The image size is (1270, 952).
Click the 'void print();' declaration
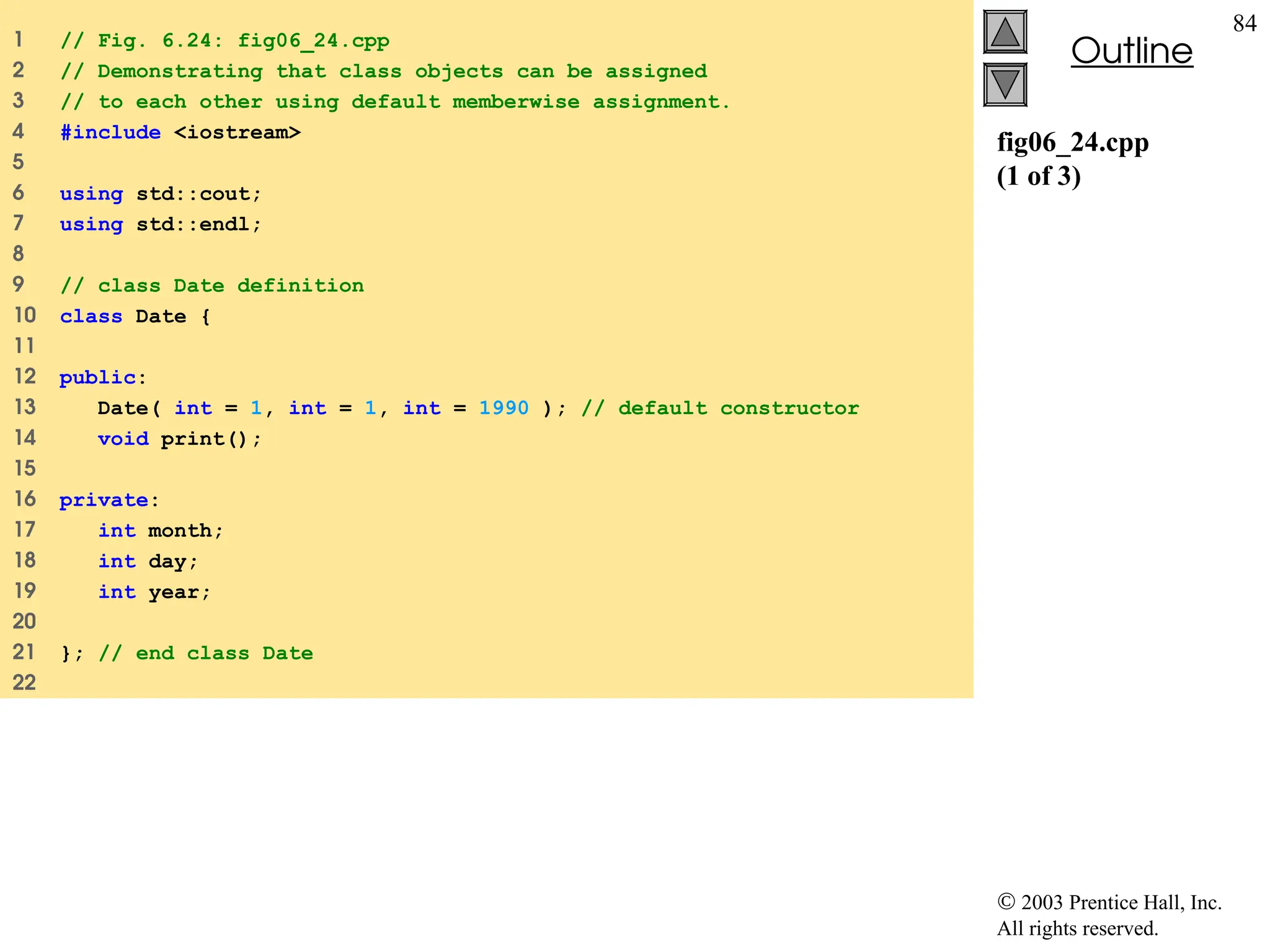(x=180, y=439)
